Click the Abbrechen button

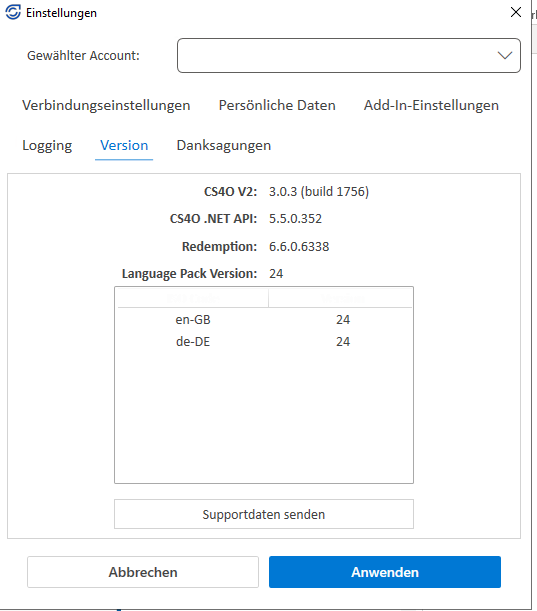coord(143,572)
